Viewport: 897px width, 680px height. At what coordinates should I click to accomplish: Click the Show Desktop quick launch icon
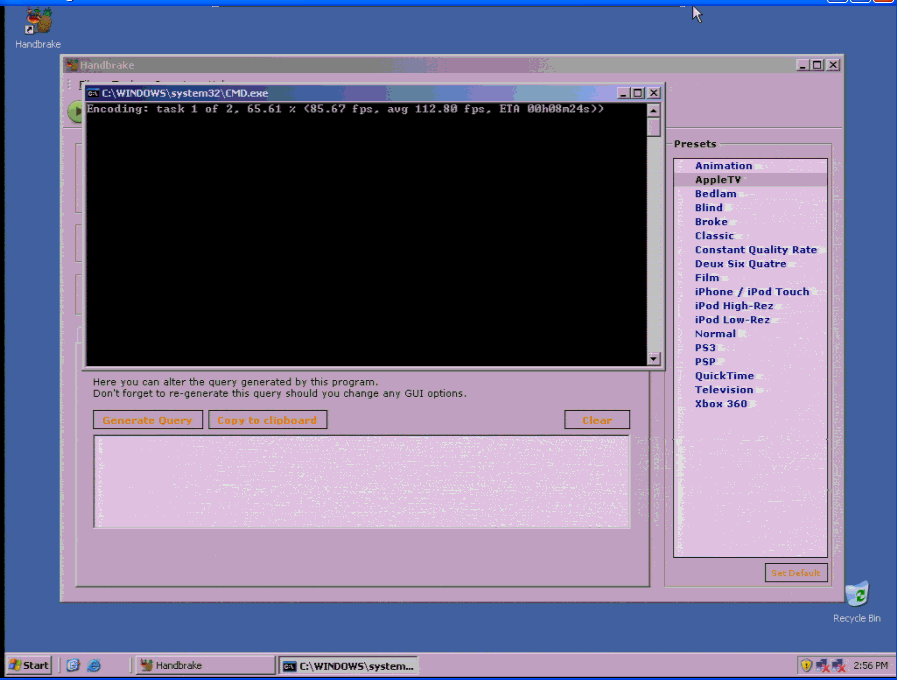(x=72, y=665)
